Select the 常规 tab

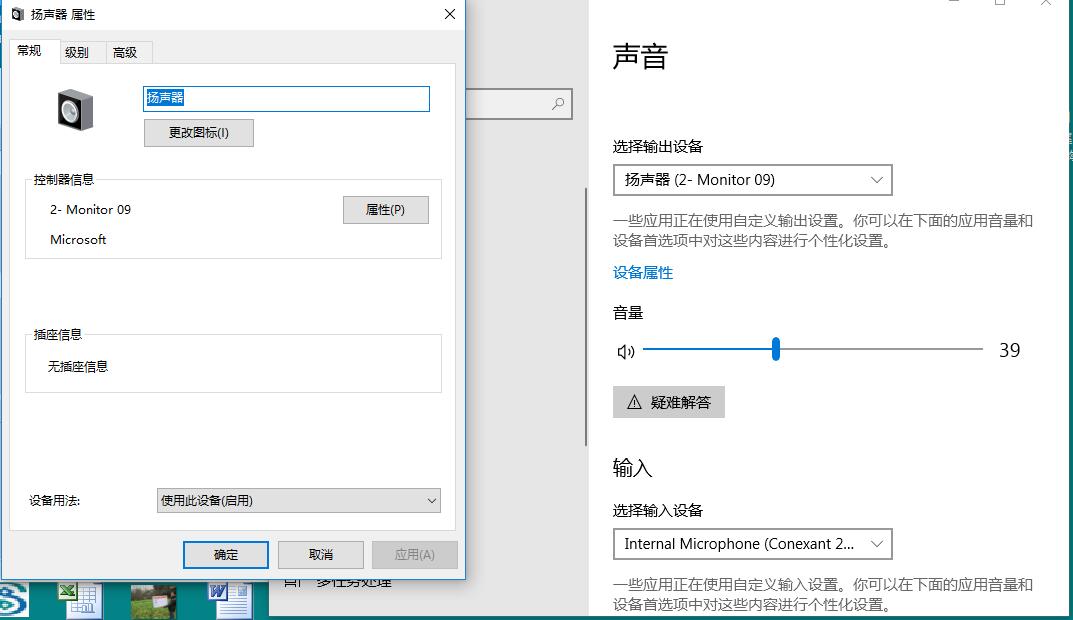click(30, 51)
